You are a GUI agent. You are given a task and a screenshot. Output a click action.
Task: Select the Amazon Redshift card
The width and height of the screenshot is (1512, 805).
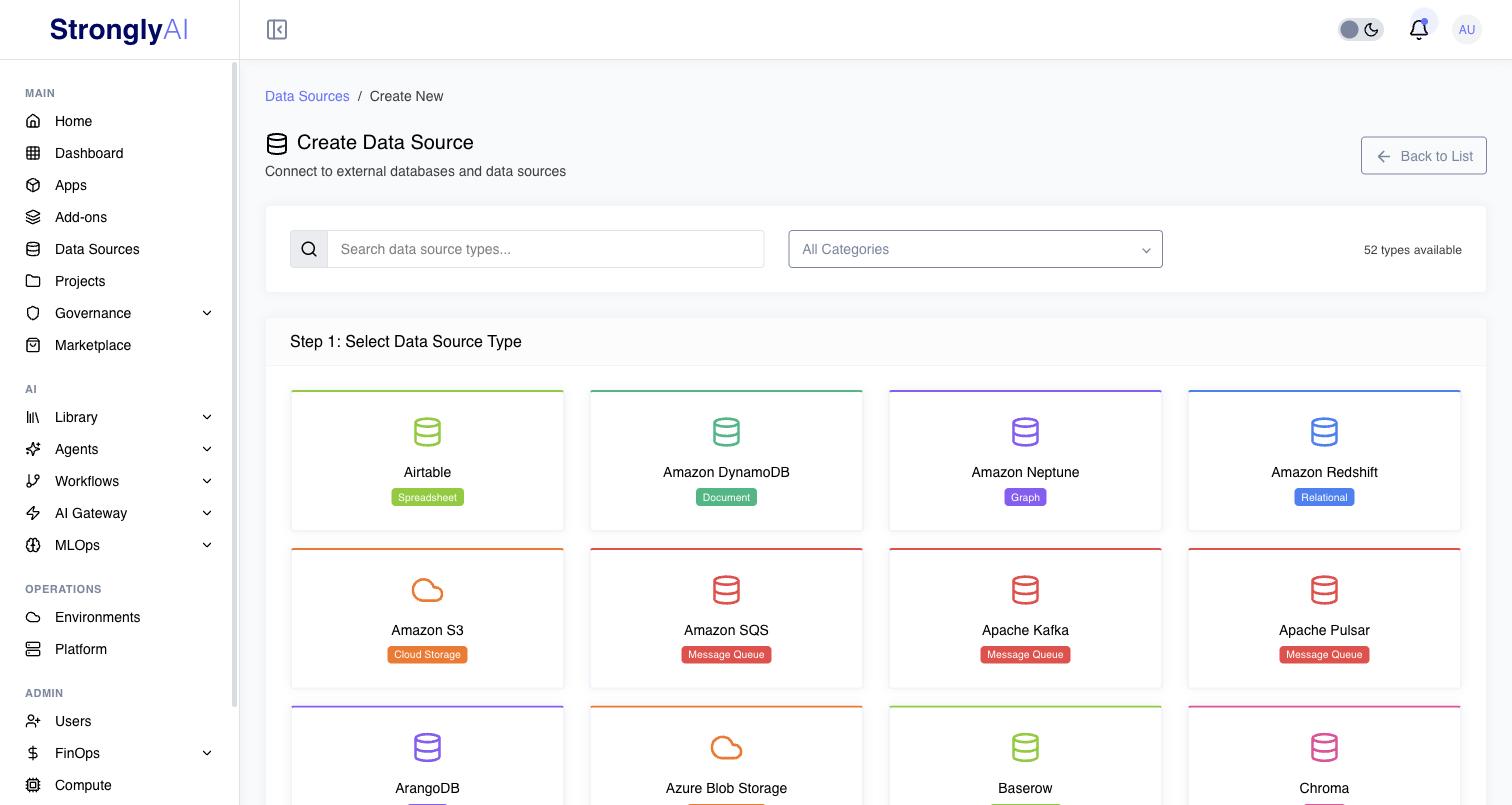click(1324, 460)
